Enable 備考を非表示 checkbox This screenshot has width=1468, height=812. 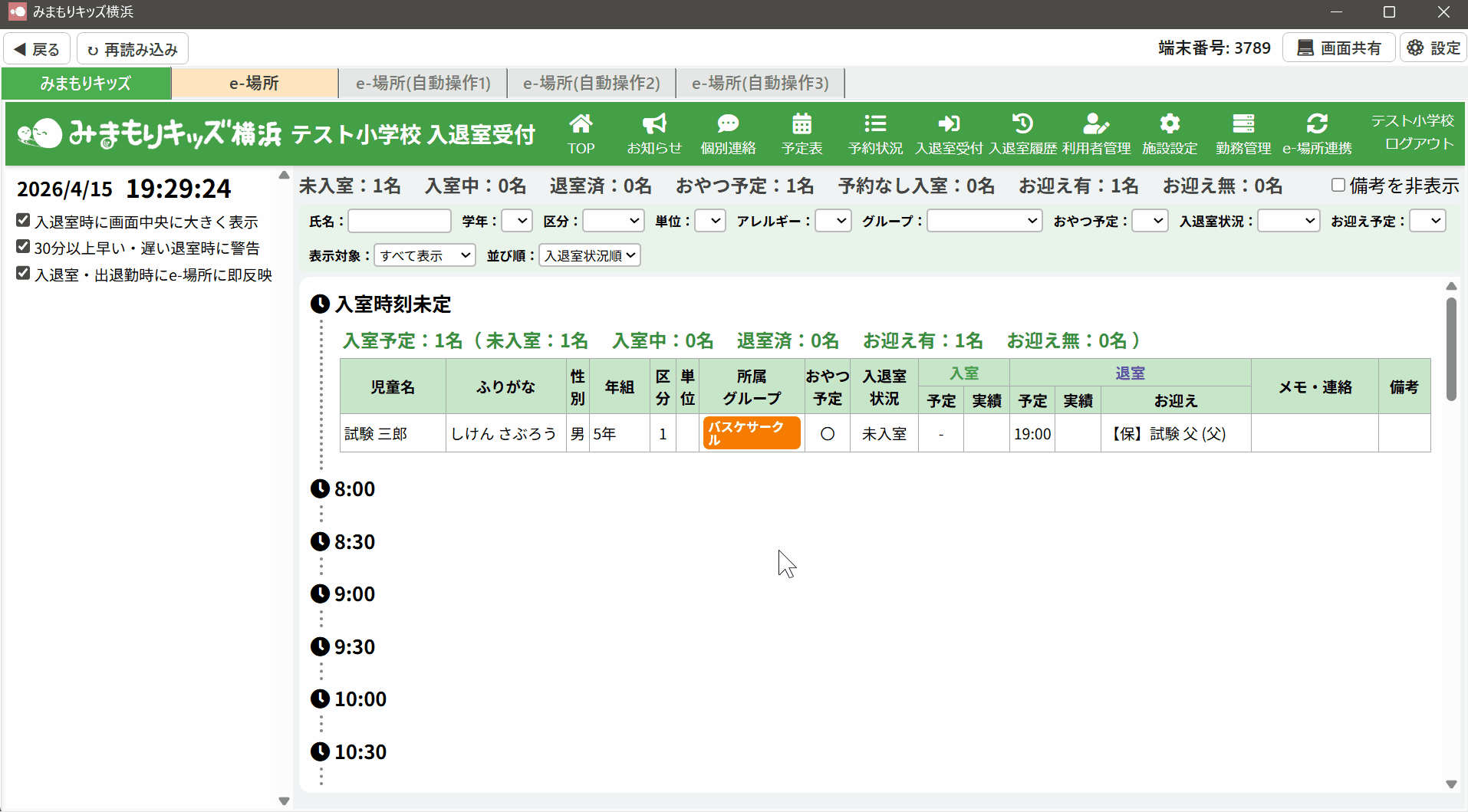[1338, 185]
